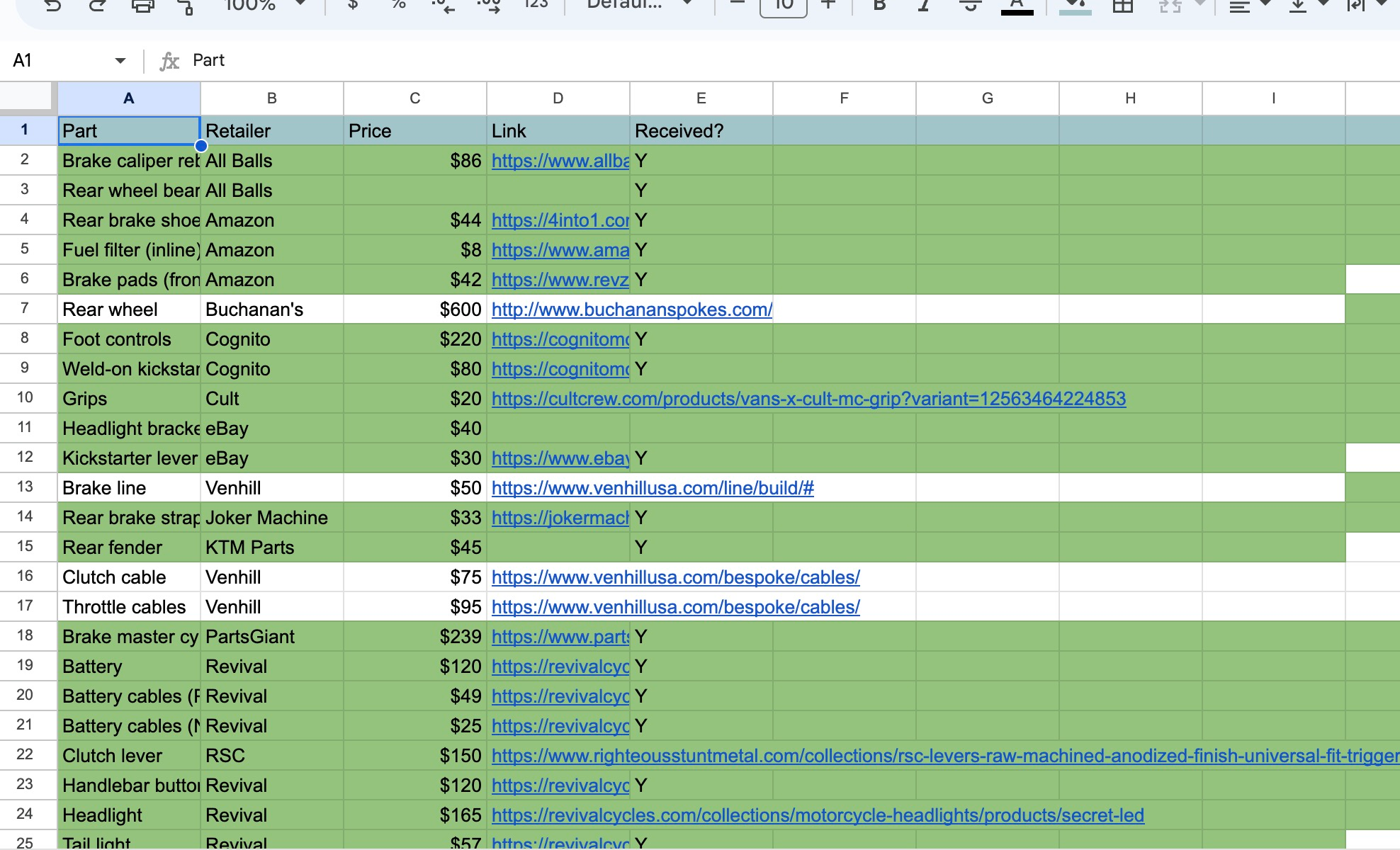The width and height of the screenshot is (1400, 850).
Task: Increase font size with plus button
Action: [828, 4]
